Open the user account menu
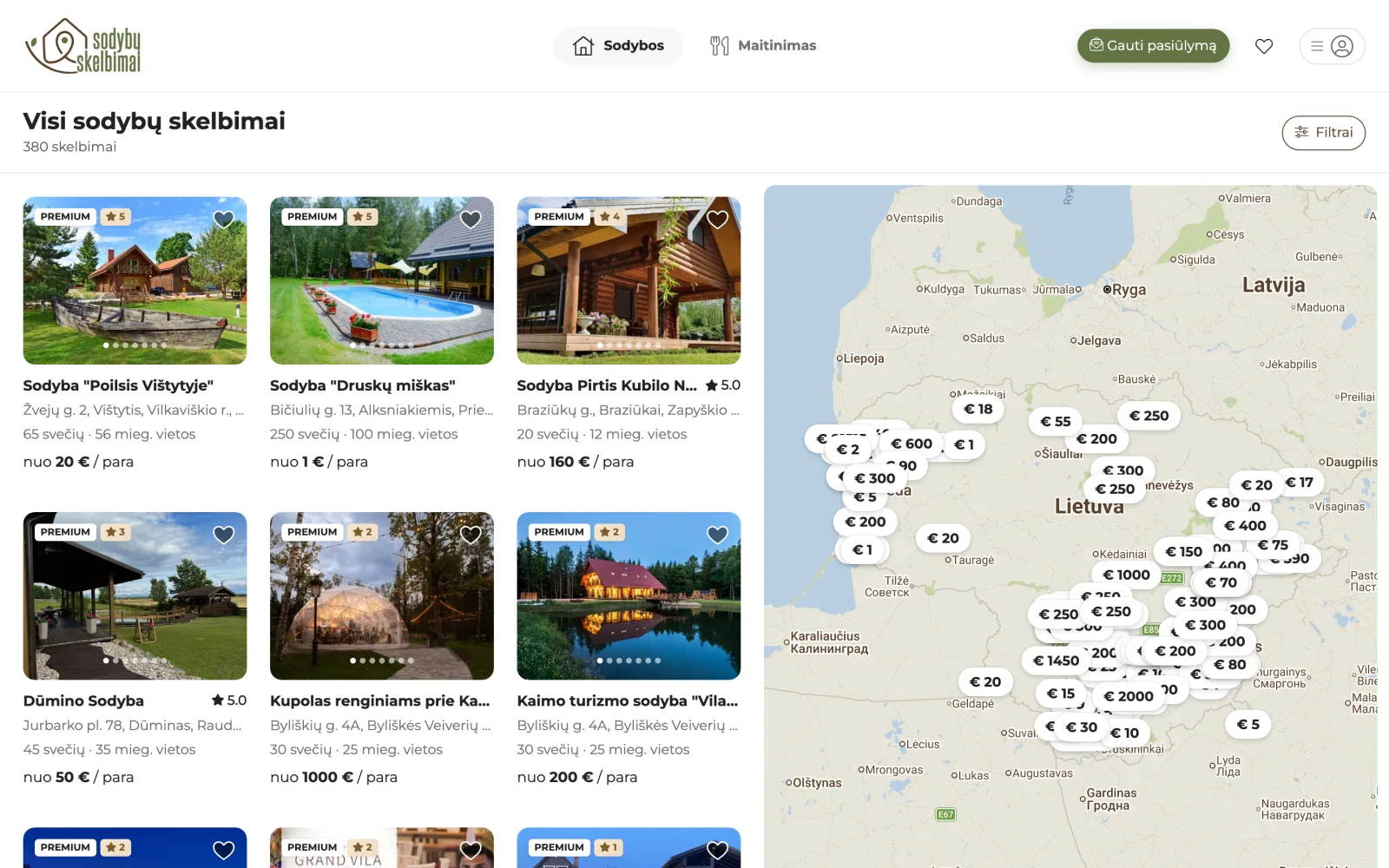 (x=1332, y=46)
